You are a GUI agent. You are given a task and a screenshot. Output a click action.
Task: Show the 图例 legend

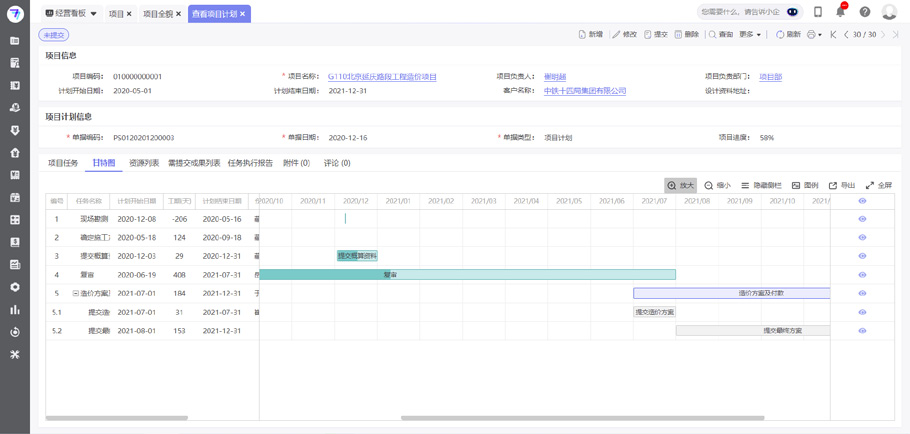[x=805, y=185]
